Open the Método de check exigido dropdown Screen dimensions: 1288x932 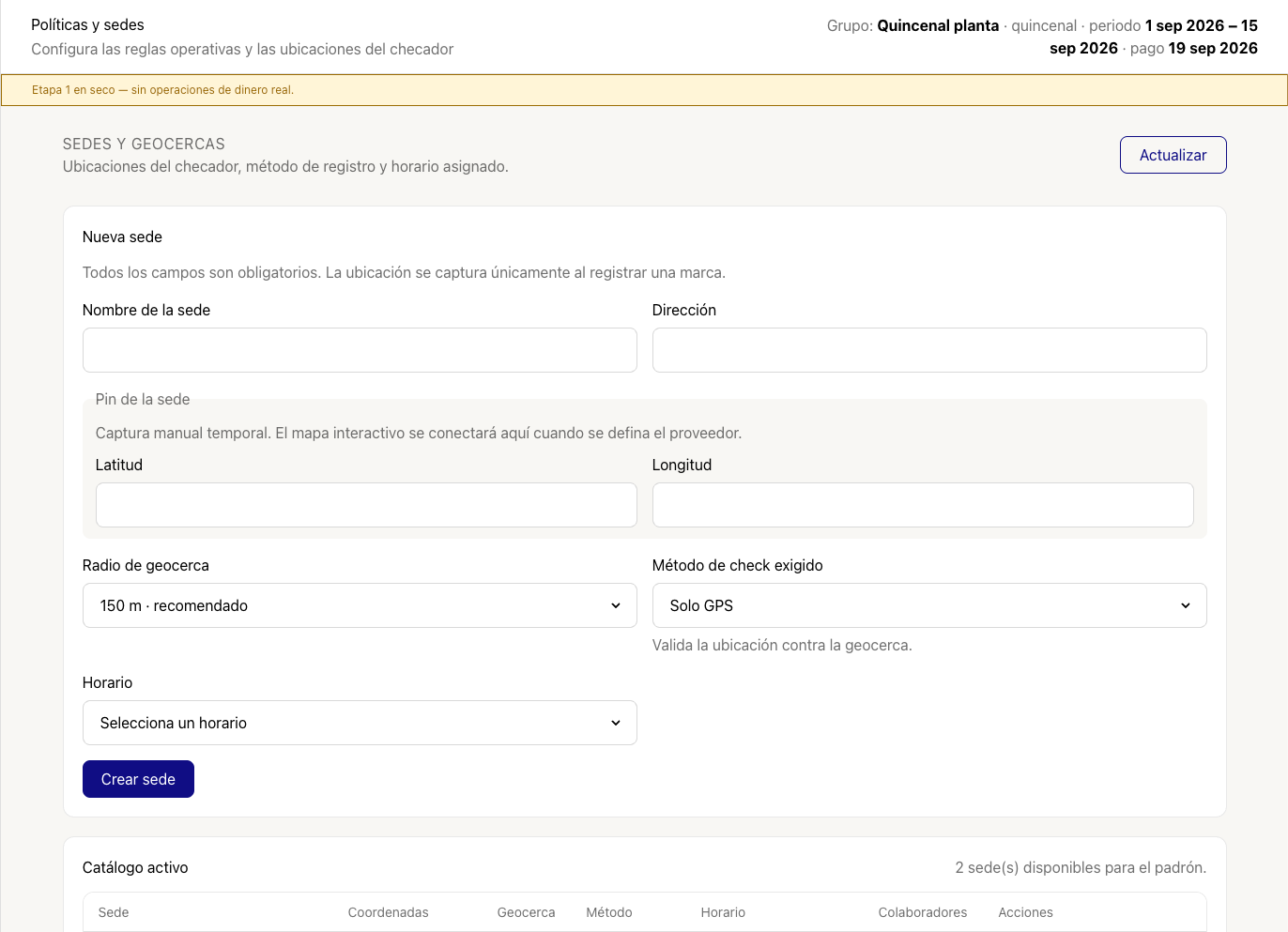929,605
